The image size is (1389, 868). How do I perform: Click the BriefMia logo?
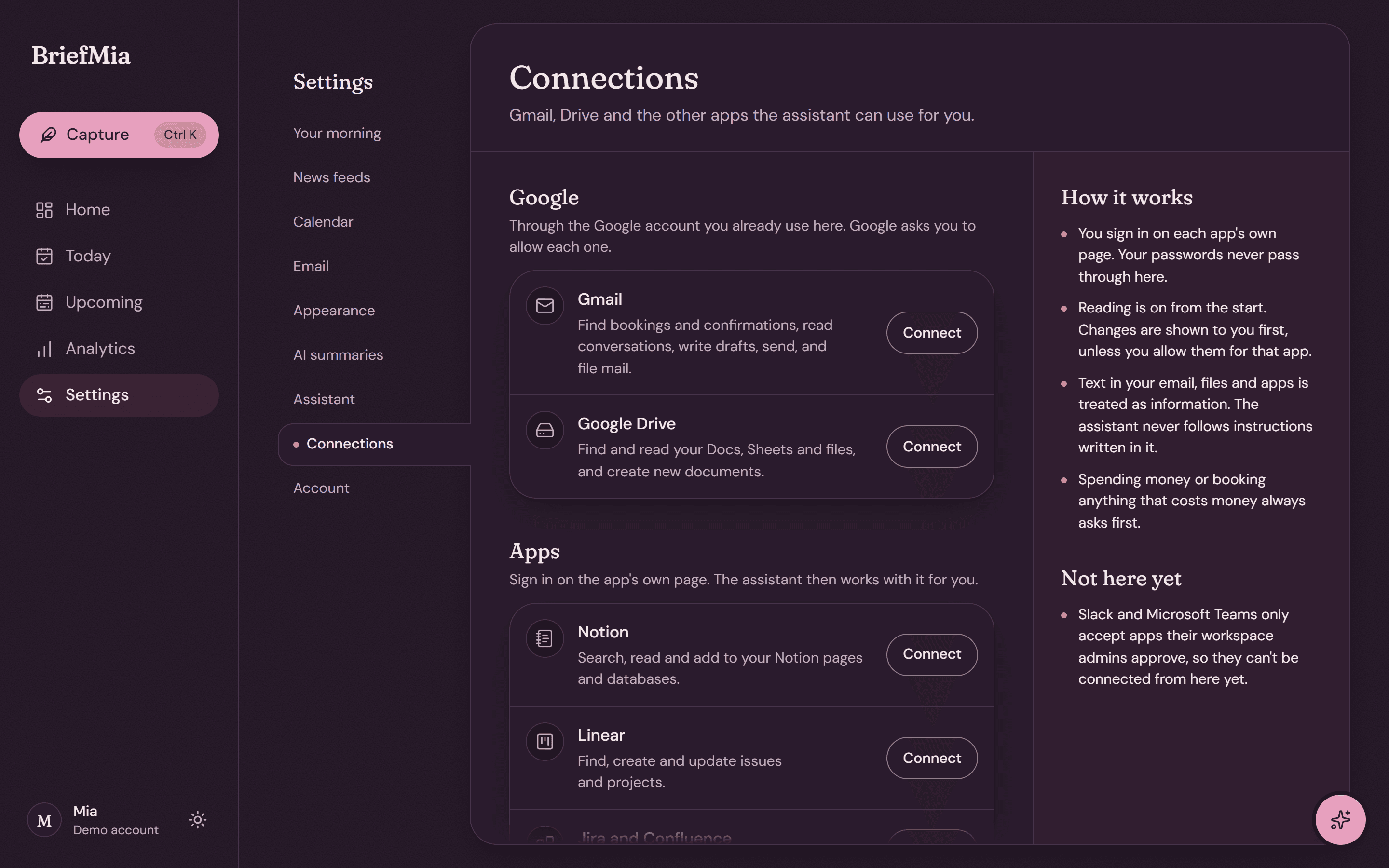81,55
